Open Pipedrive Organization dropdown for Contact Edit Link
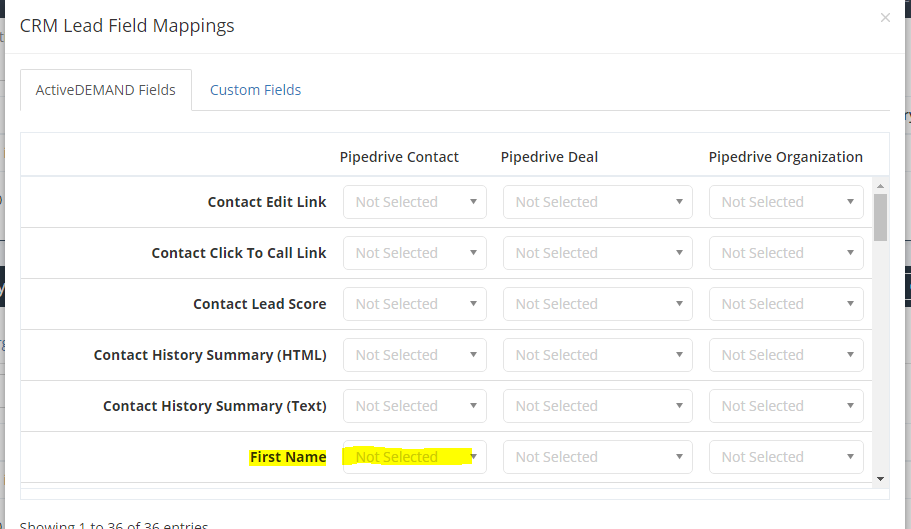The width and height of the screenshot is (911, 529). point(786,202)
